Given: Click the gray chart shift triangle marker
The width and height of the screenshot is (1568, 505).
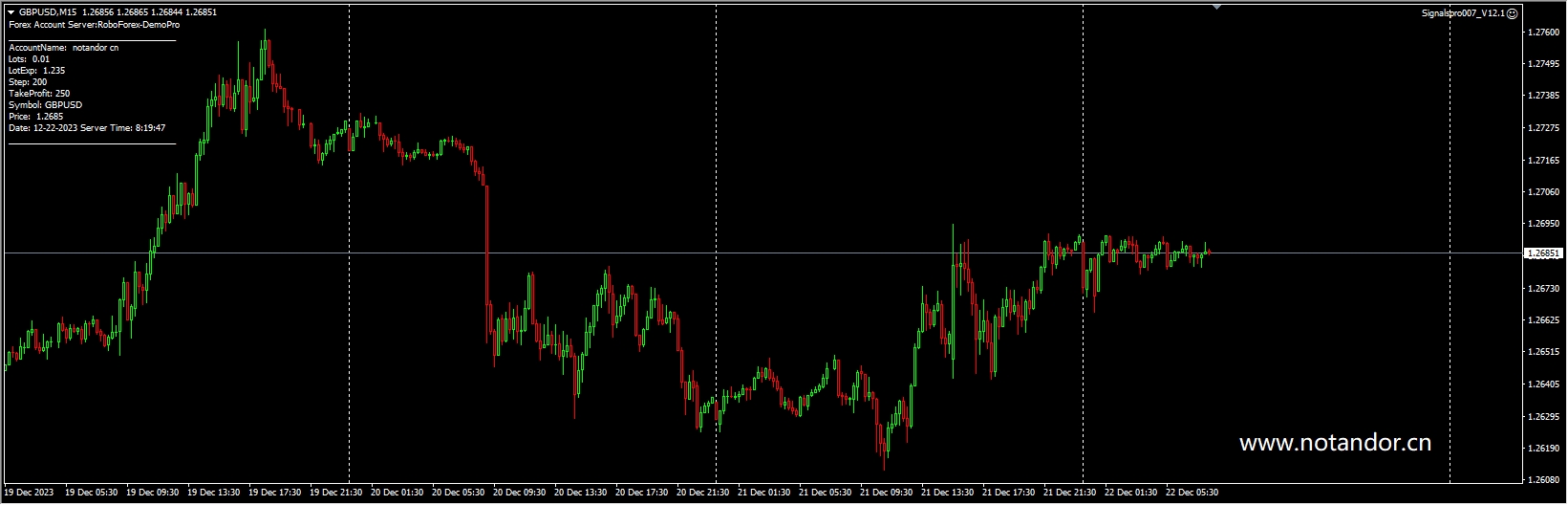Looking at the screenshot, I should click(x=1216, y=7).
